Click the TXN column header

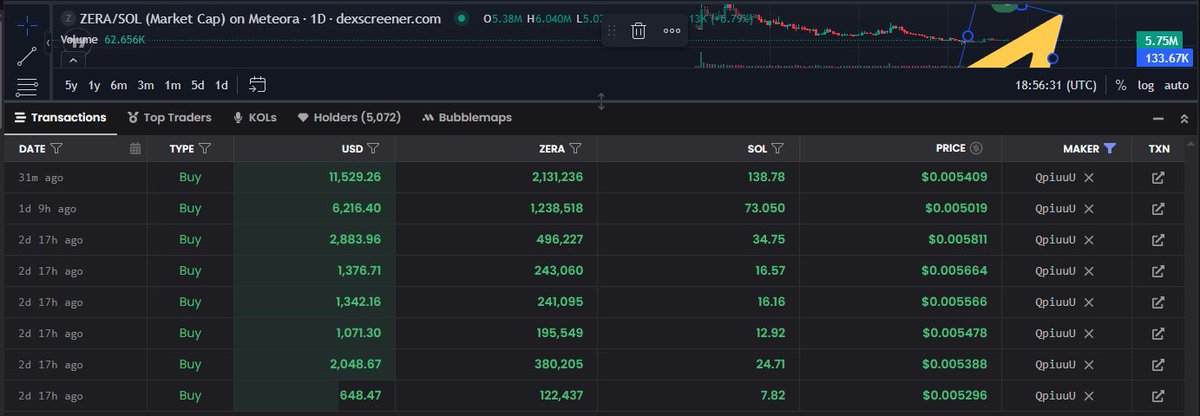[x=1158, y=148]
